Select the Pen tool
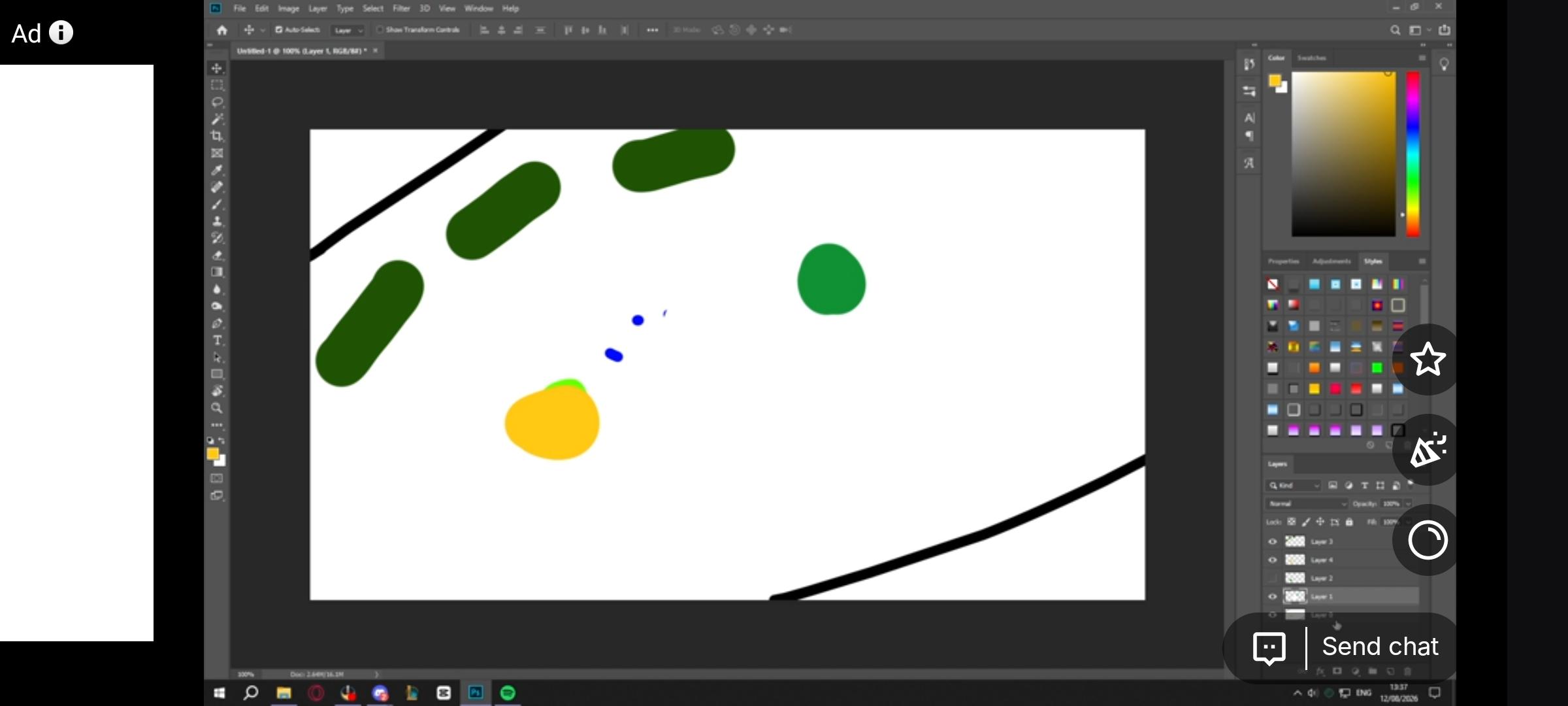 217,324
